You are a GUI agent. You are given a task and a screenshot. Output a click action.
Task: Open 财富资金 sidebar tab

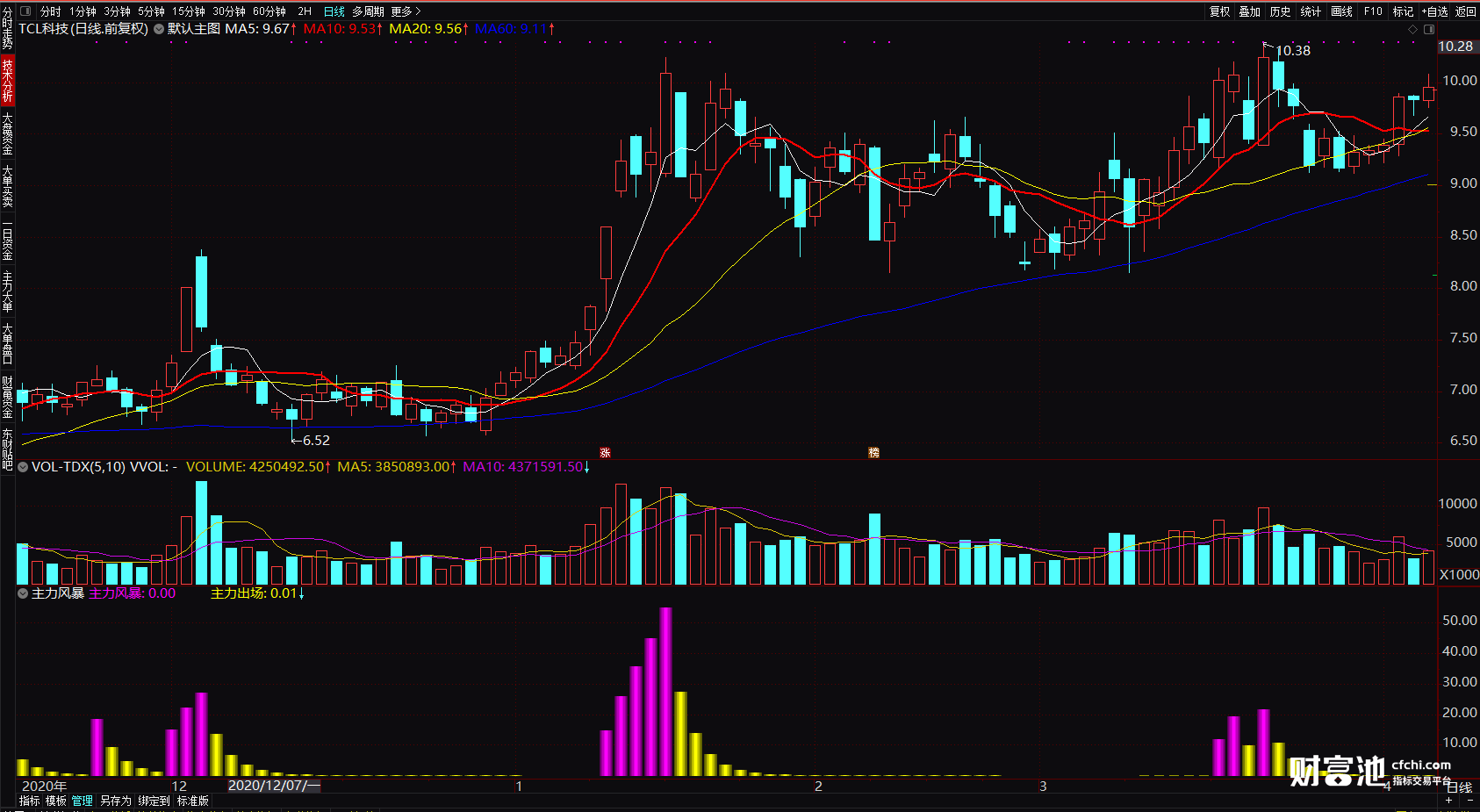(7, 397)
